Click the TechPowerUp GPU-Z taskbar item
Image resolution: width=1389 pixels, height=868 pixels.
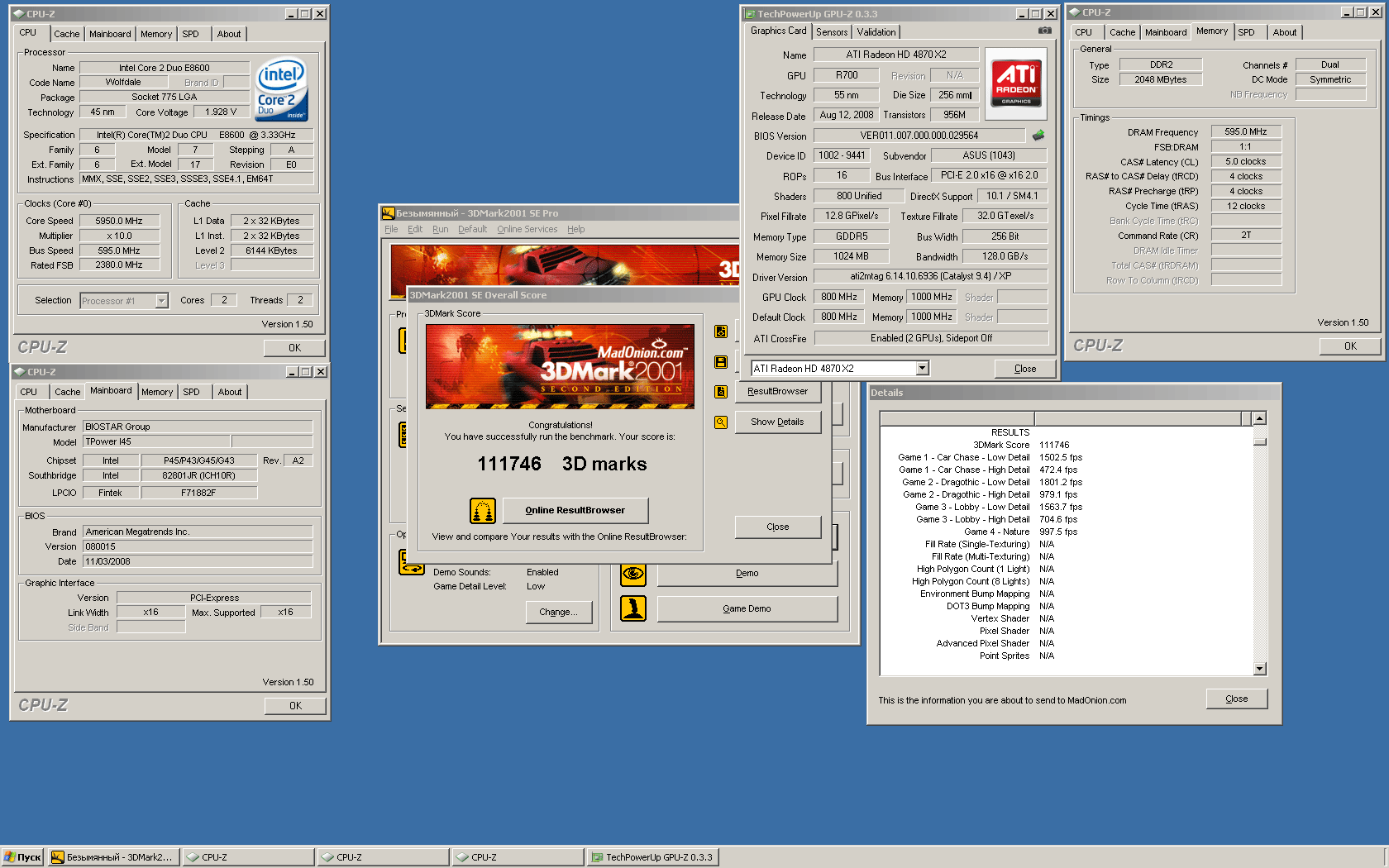(652, 857)
